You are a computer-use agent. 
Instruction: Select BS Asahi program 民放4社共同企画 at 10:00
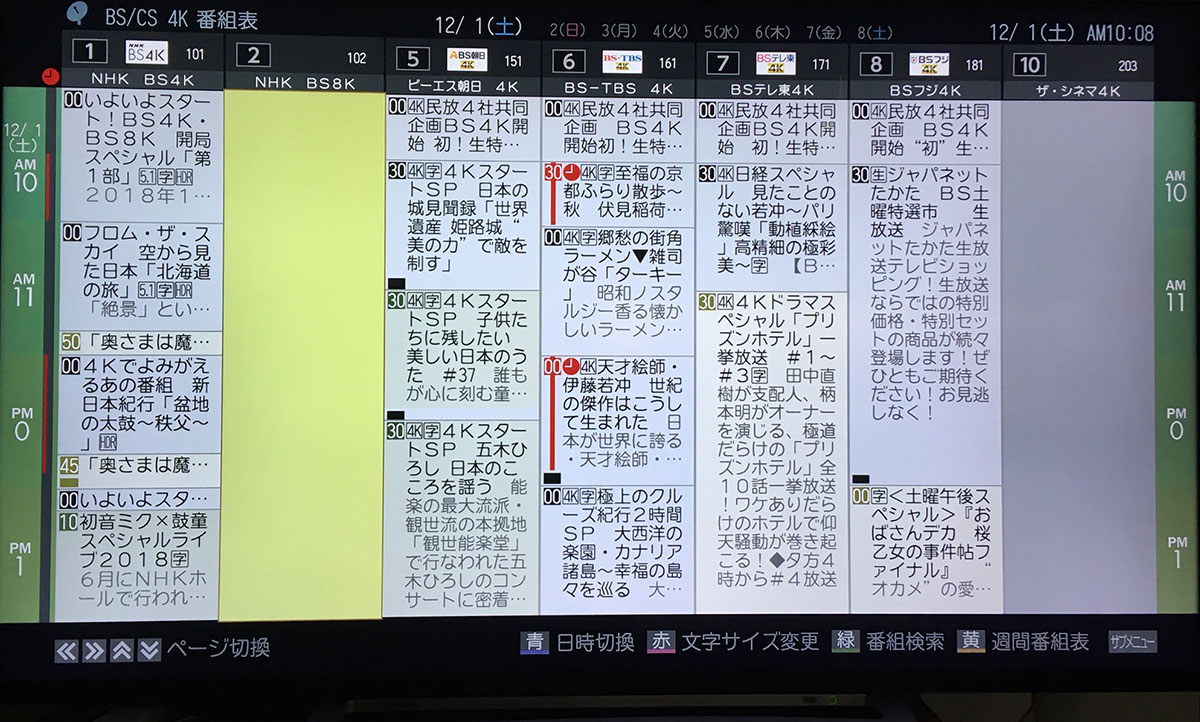click(463, 127)
